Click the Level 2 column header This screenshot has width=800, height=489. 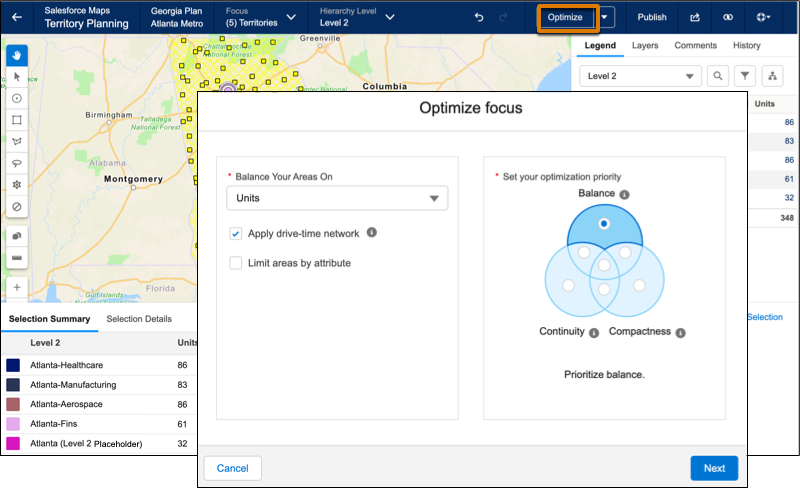pos(45,343)
